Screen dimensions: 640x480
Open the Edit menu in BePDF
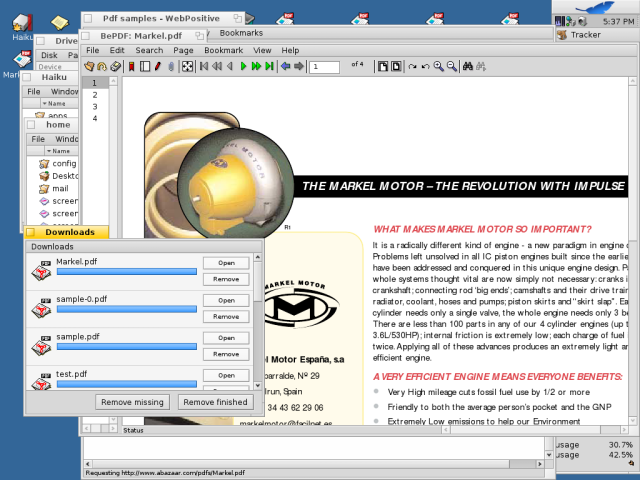pyautogui.click(x=117, y=50)
